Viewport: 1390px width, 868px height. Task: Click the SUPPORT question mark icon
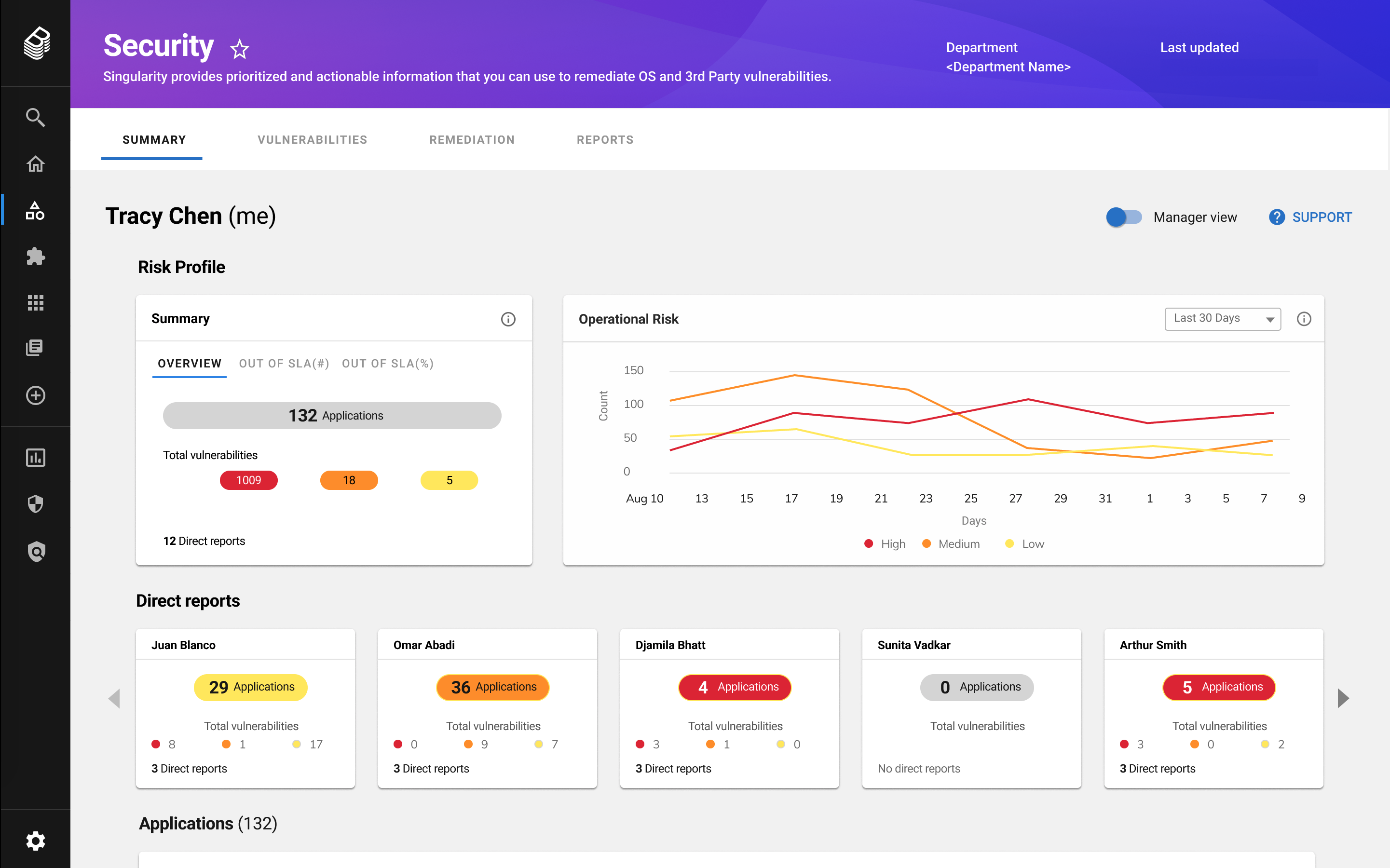[1276, 217]
